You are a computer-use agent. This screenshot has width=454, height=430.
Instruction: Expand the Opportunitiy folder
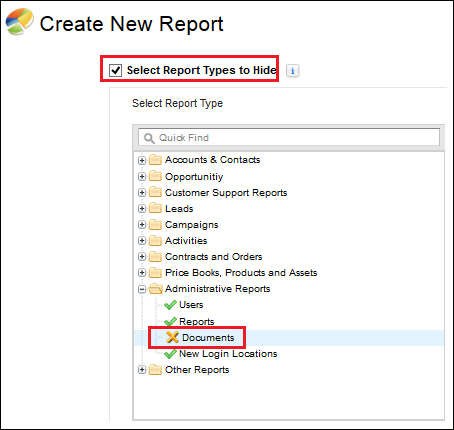click(x=142, y=176)
